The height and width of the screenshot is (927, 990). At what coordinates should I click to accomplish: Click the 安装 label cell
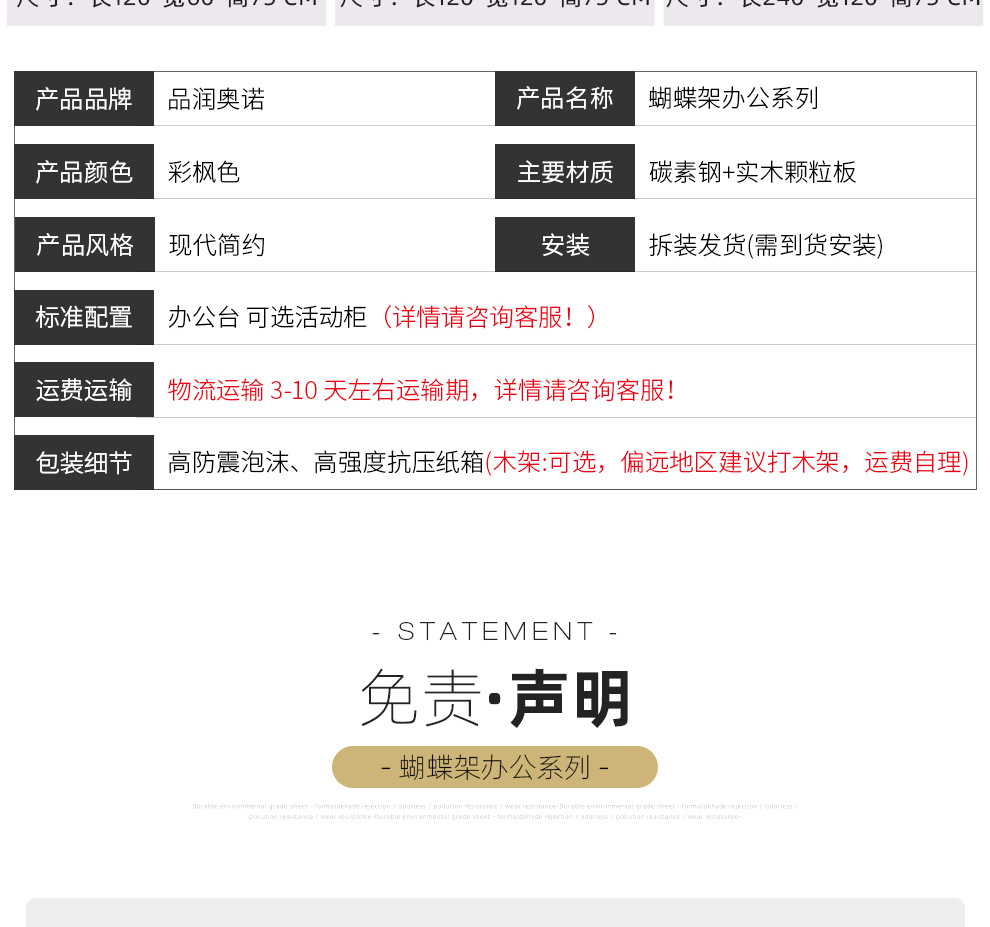(565, 244)
